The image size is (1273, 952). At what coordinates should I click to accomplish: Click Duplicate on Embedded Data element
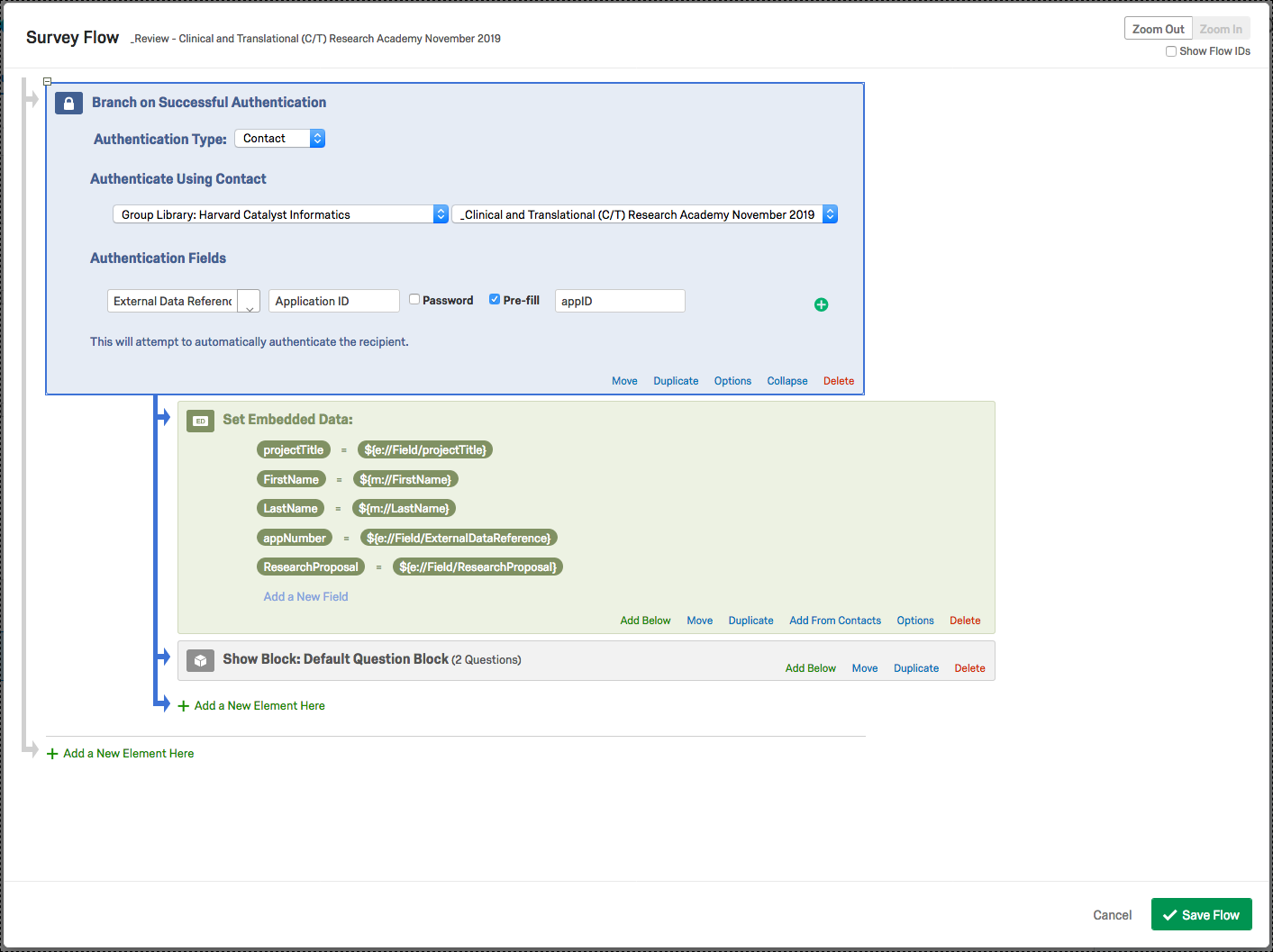click(x=750, y=621)
